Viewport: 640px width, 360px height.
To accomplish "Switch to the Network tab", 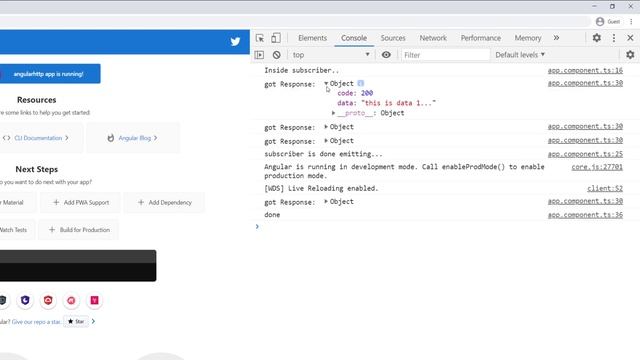I will [433, 38].
